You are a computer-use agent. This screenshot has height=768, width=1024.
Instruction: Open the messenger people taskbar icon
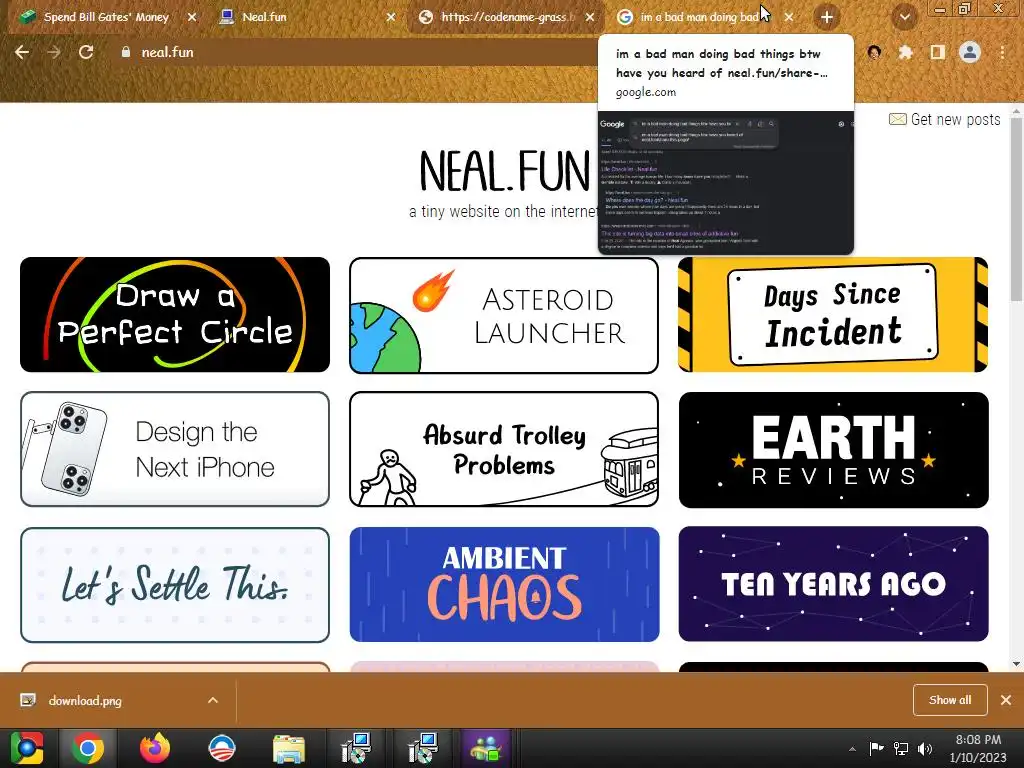486,748
